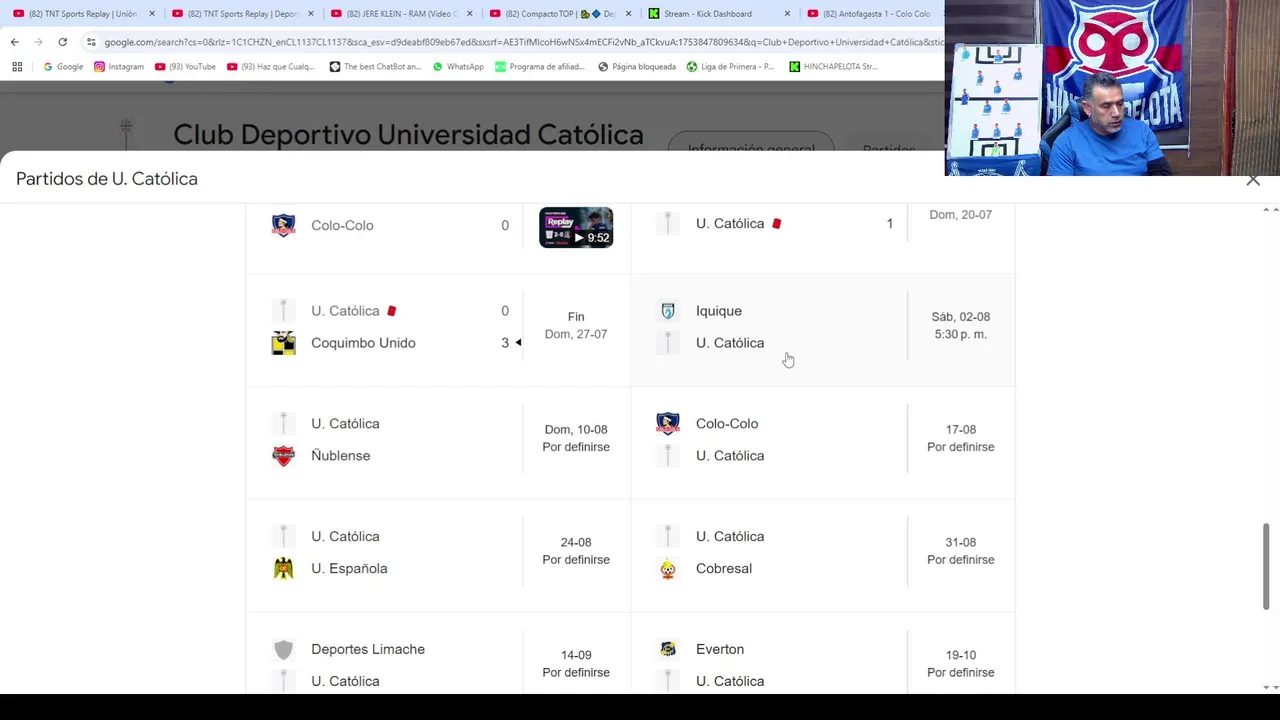Click the Partidos de U. Católica heading
This screenshot has width=1280, height=720.
click(x=107, y=179)
